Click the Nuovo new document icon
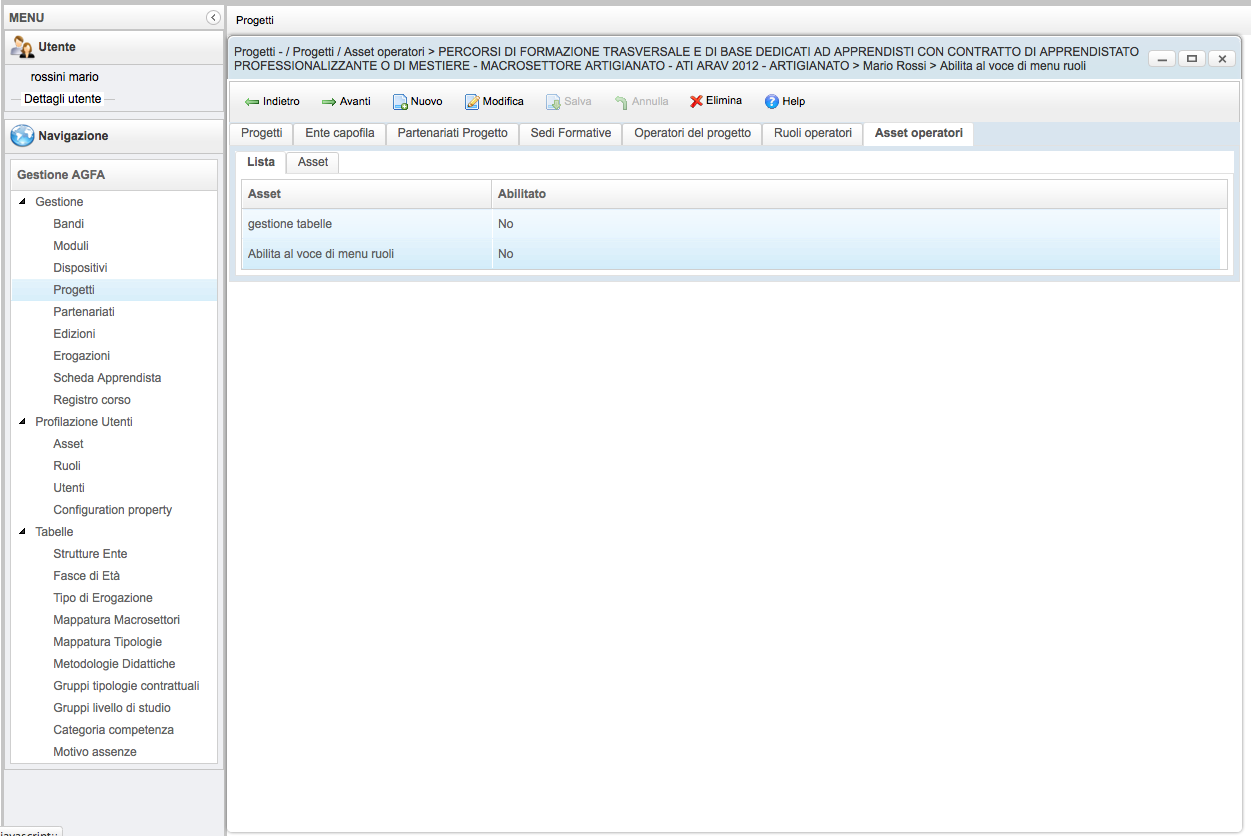1251x836 pixels. tap(399, 102)
